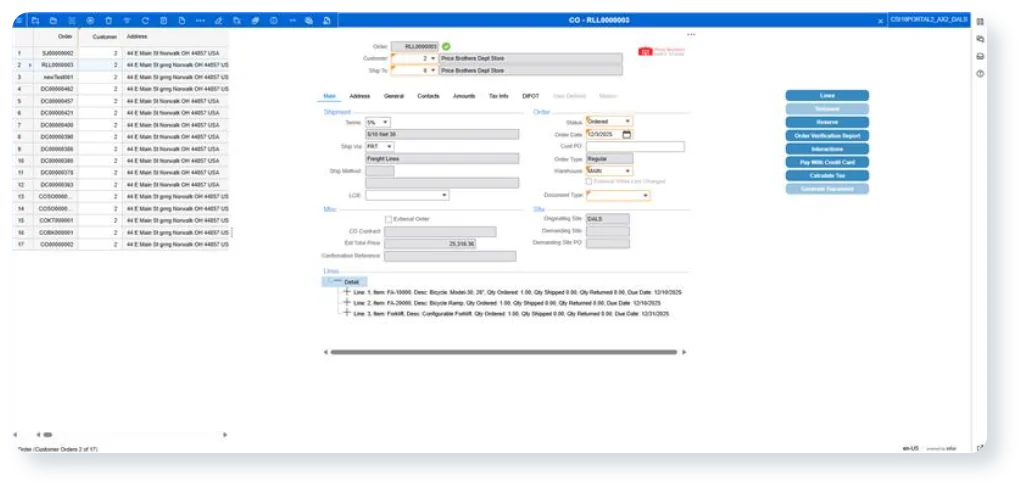The height and width of the screenshot is (491, 1025).
Task: Click the Pay With Credit Card button
Action: [826, 162]
